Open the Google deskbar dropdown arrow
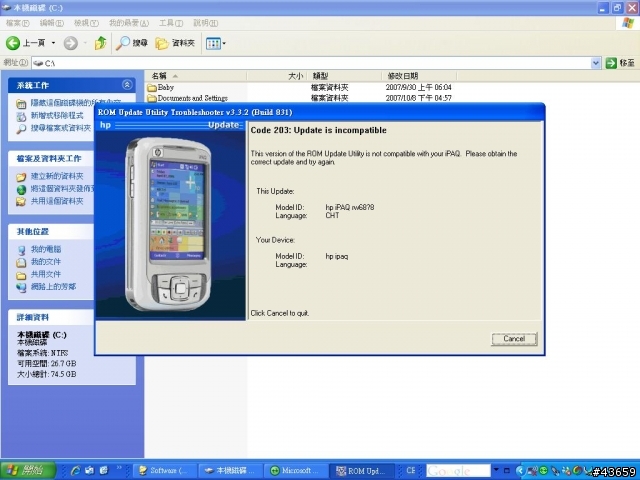Viewport: 640px width, 480px height. 496,470
